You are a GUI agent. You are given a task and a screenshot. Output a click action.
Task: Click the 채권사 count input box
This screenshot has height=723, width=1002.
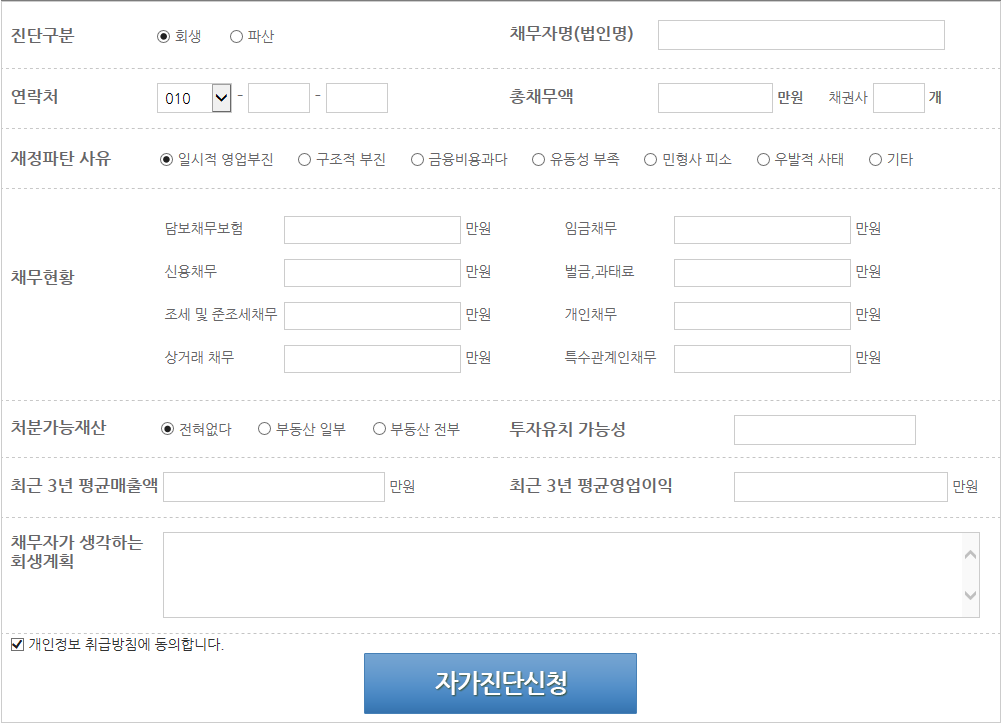tap(898, 98)
